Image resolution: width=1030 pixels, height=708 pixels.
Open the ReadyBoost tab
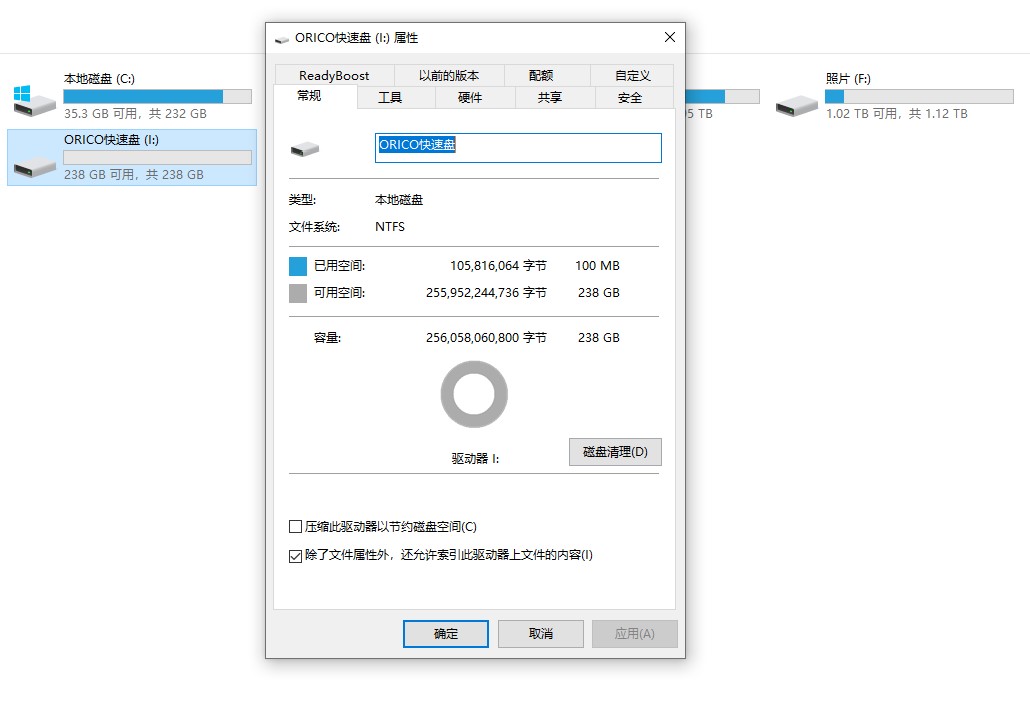333,74
